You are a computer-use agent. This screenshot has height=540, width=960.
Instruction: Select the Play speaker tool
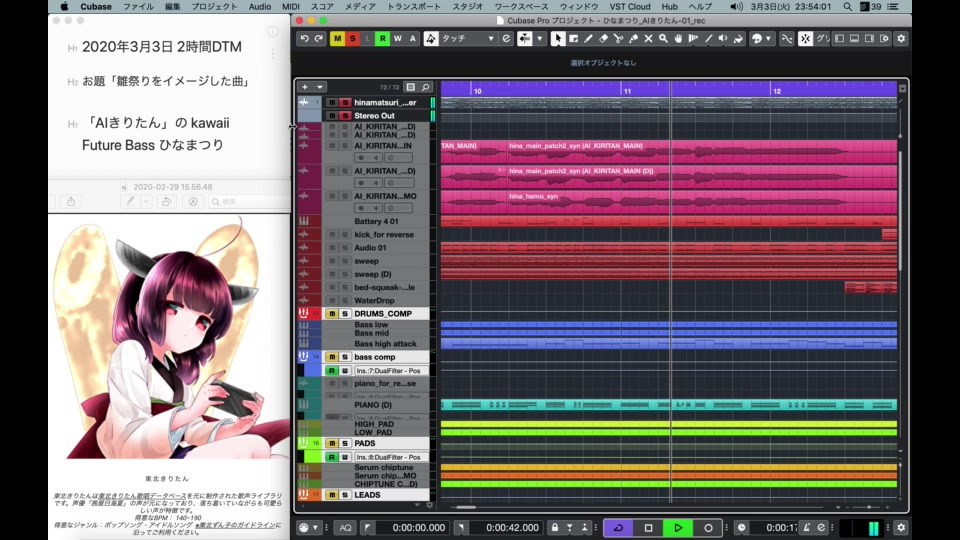click(x=723, y=39)
